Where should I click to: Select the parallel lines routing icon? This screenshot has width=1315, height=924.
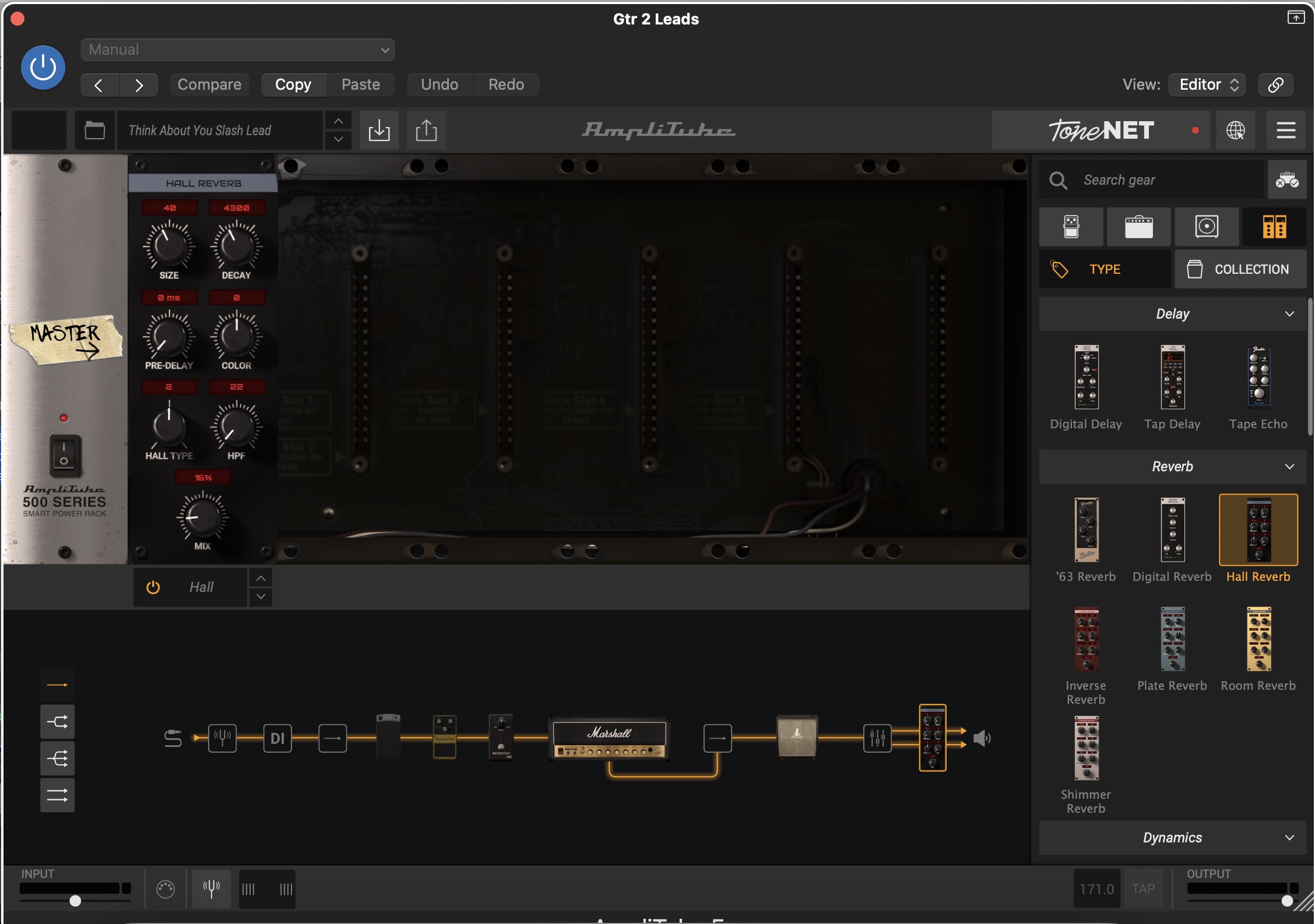pyautogui.click(x=57, y=795)
